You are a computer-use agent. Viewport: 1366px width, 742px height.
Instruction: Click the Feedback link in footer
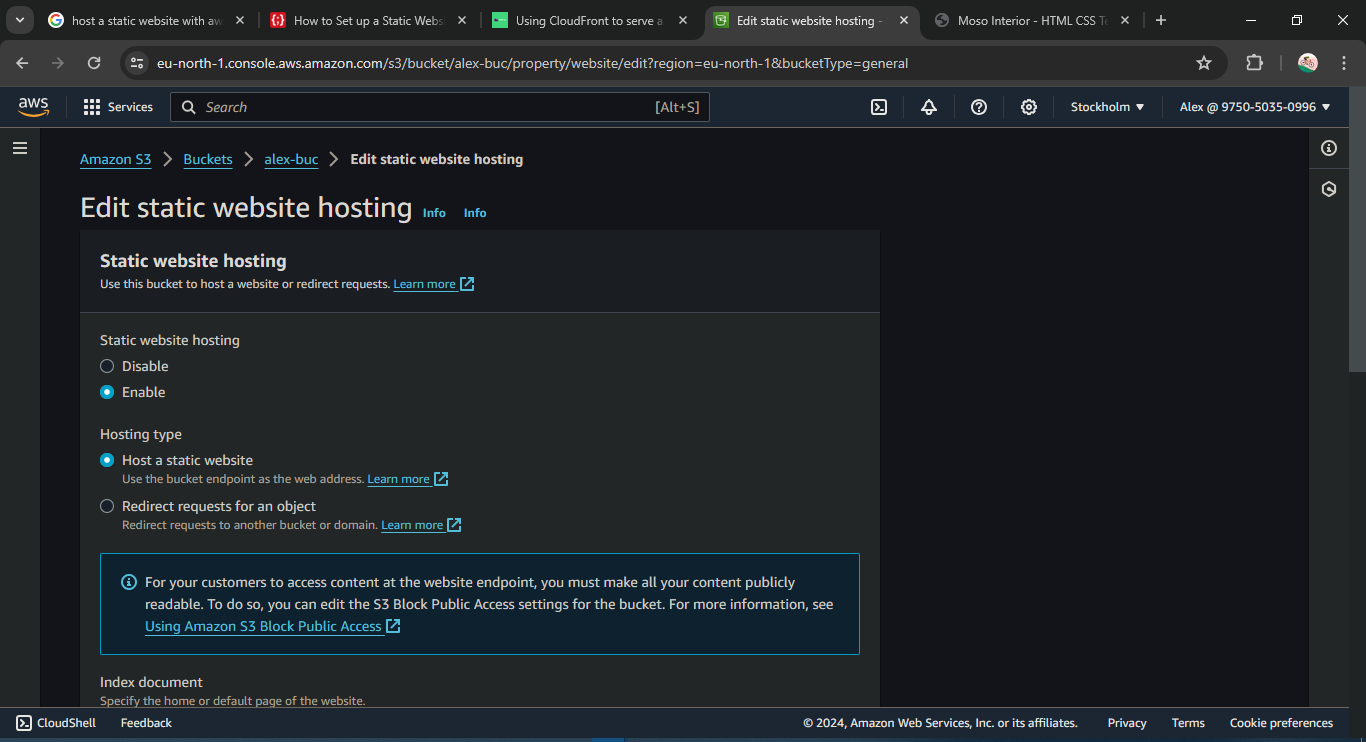click(x=146, y=723)
